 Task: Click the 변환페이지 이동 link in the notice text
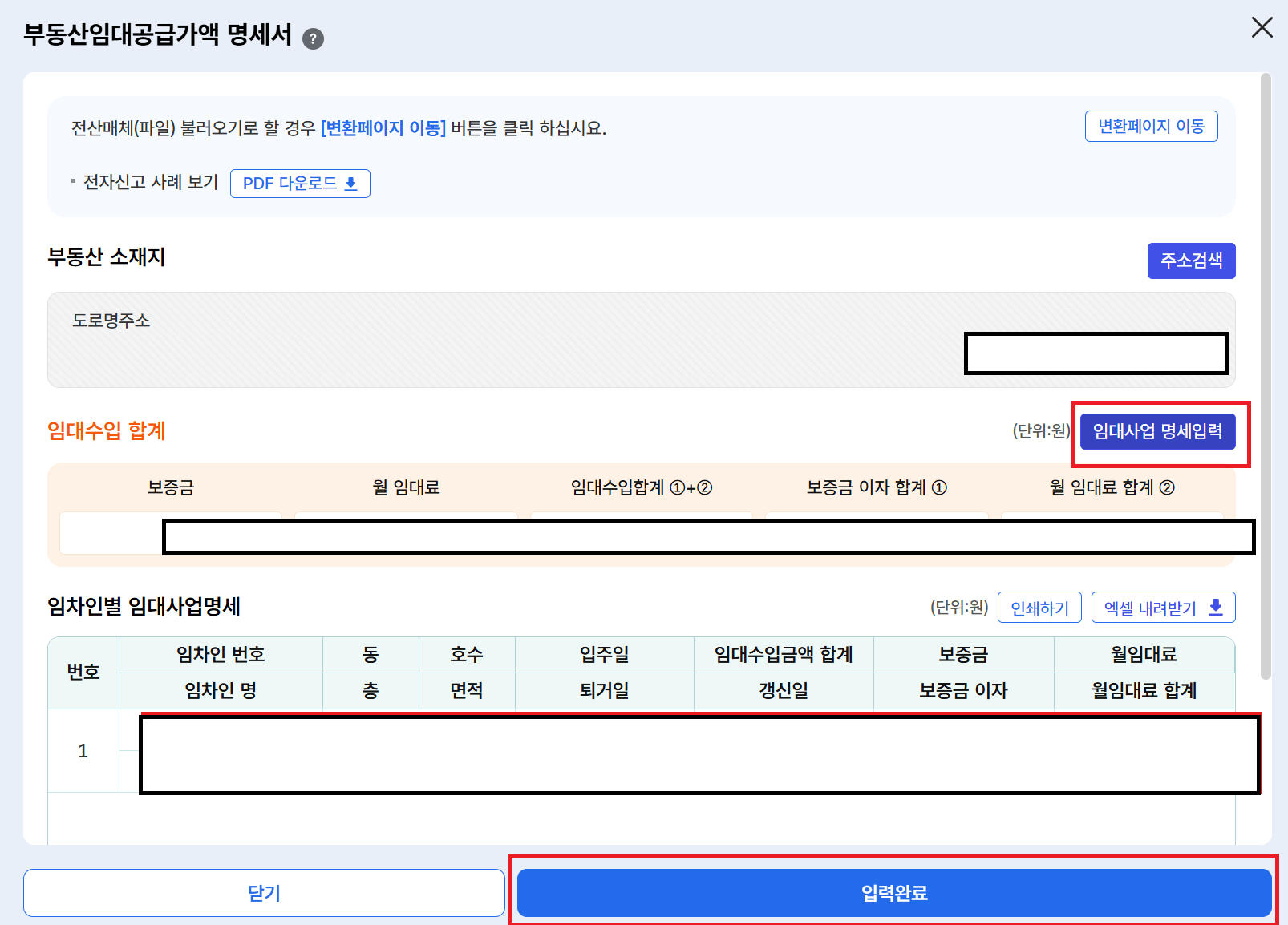(383, 126)
